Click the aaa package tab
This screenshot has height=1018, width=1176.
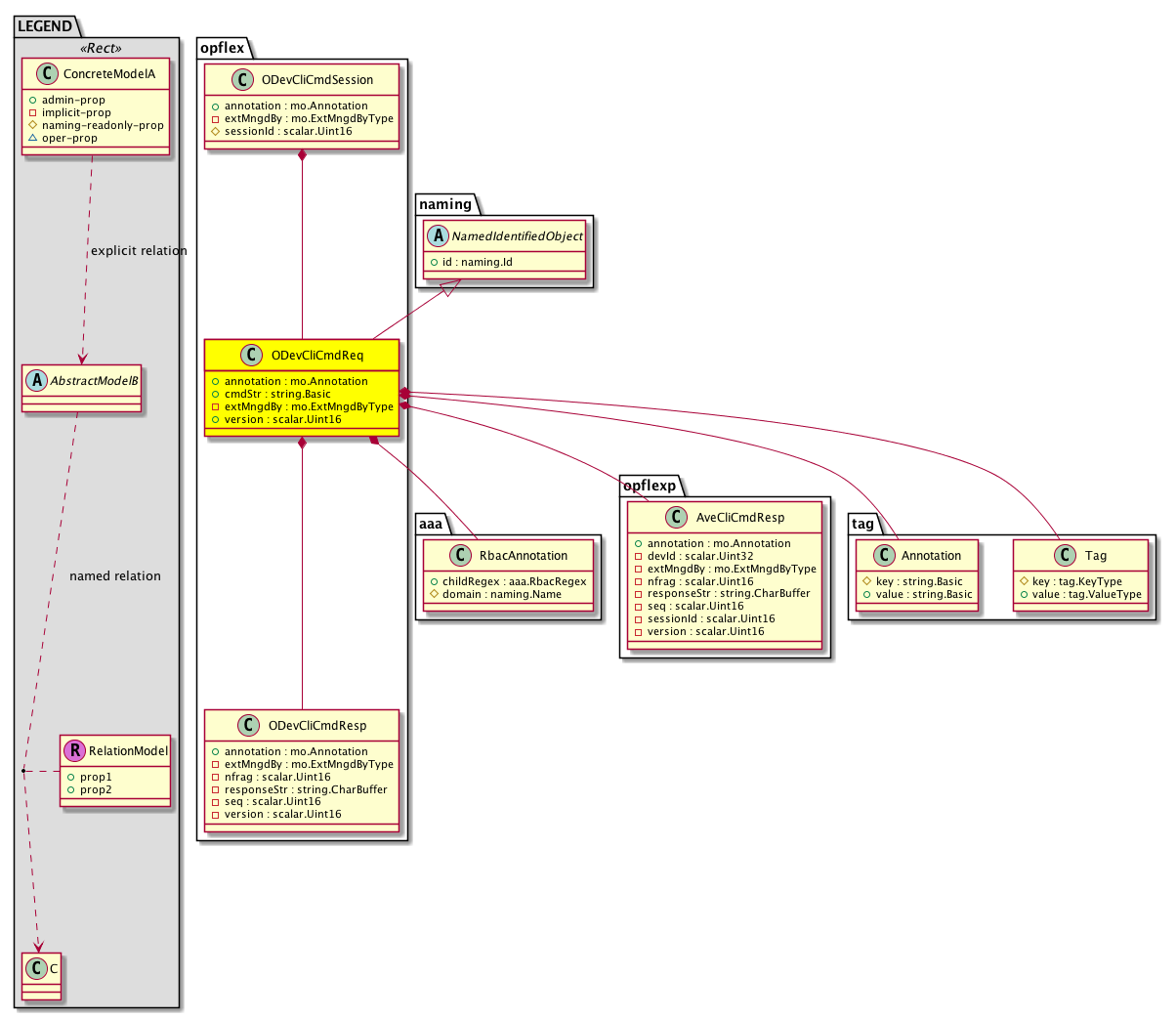(x=431, y=524)
